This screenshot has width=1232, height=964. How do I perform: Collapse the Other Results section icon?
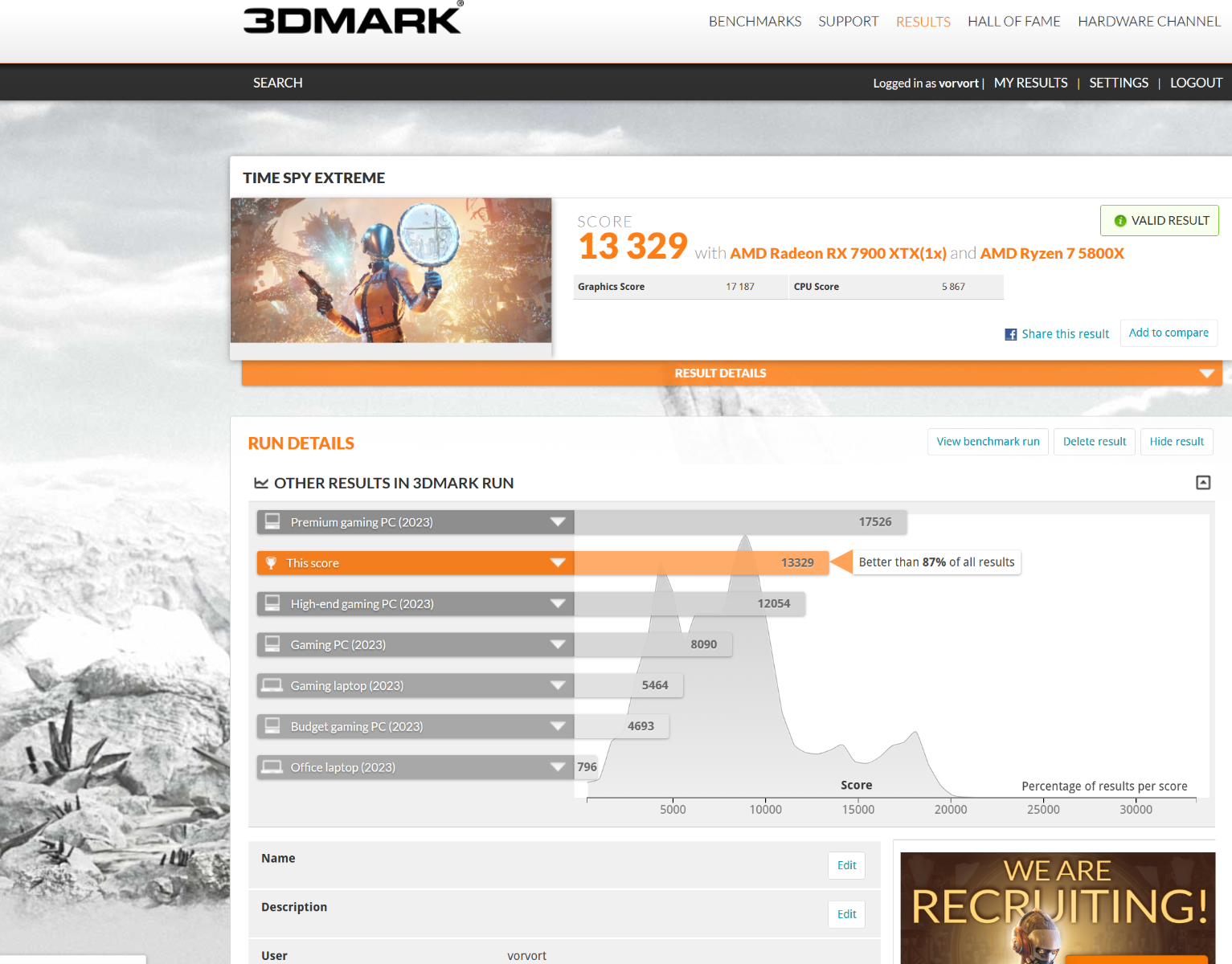[x=1203, y=483]
